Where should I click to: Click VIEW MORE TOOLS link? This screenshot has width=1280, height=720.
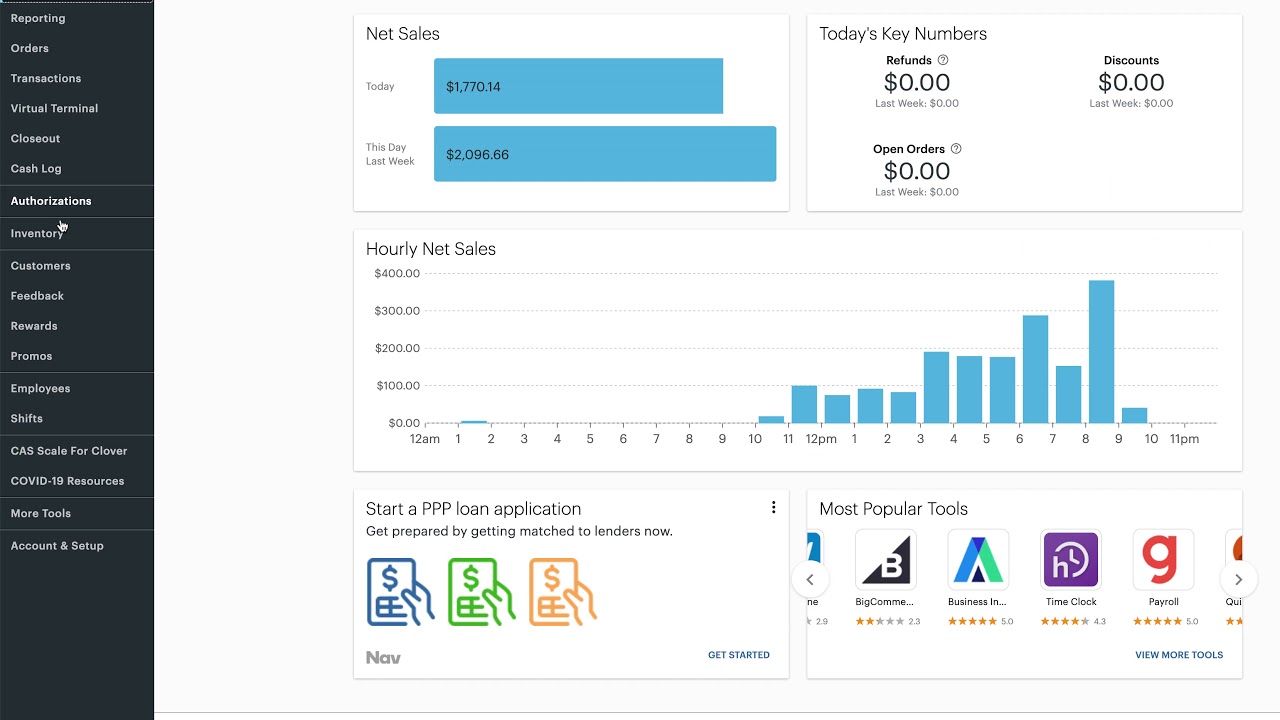pos(1178,655)
